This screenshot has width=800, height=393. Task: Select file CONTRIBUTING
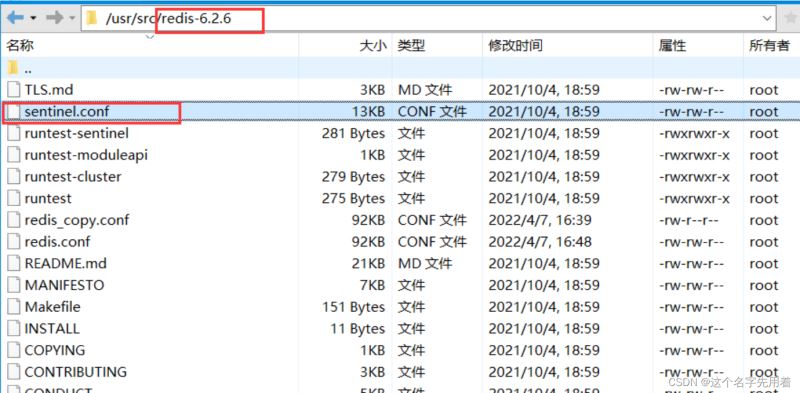pos(76,372)
